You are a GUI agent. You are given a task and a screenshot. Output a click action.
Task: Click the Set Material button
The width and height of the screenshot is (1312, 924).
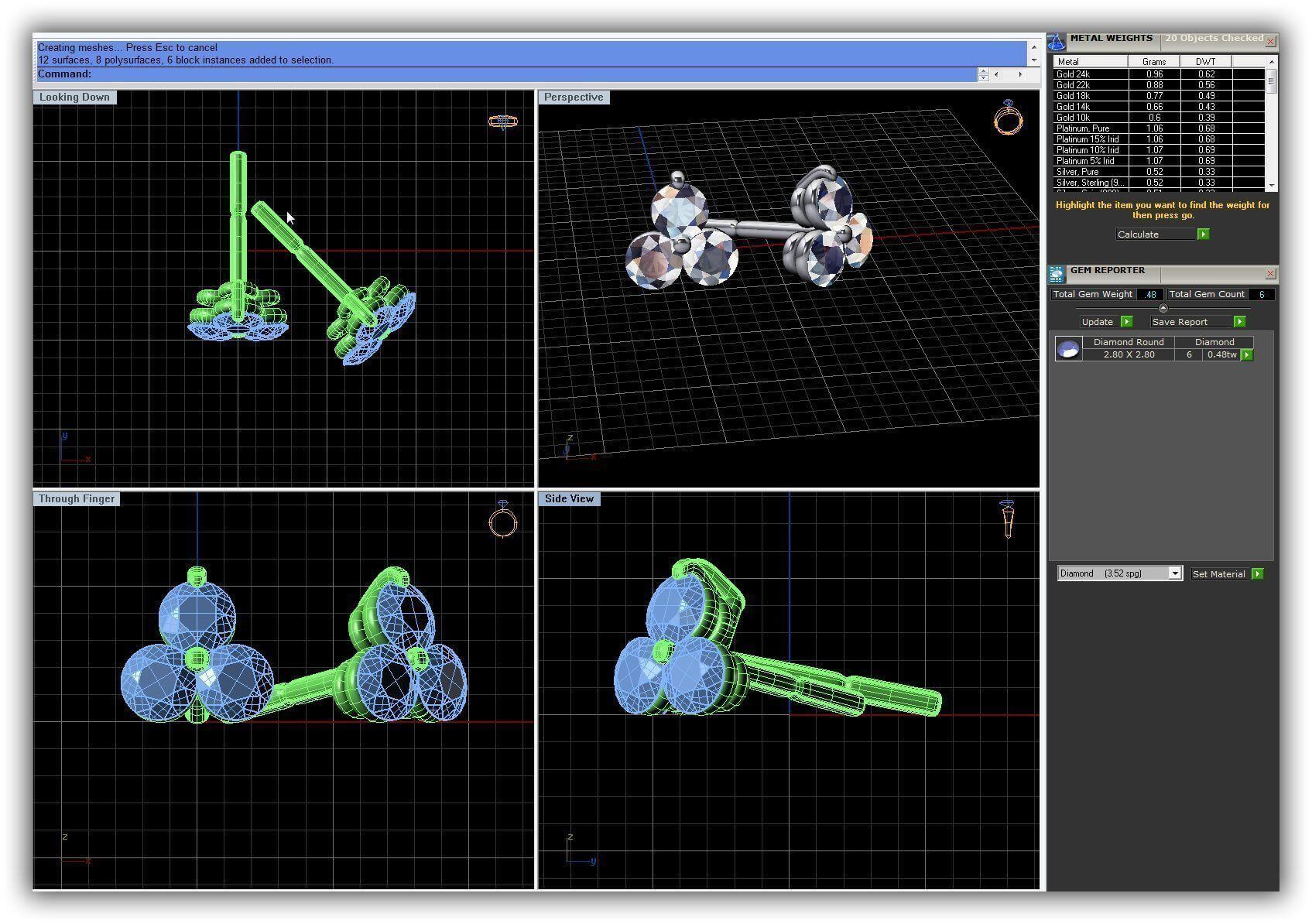point(1226,574)
